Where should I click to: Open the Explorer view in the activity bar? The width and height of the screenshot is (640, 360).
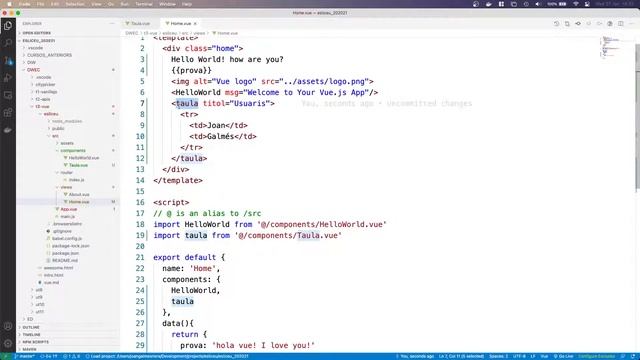click(x=8, y=26)
